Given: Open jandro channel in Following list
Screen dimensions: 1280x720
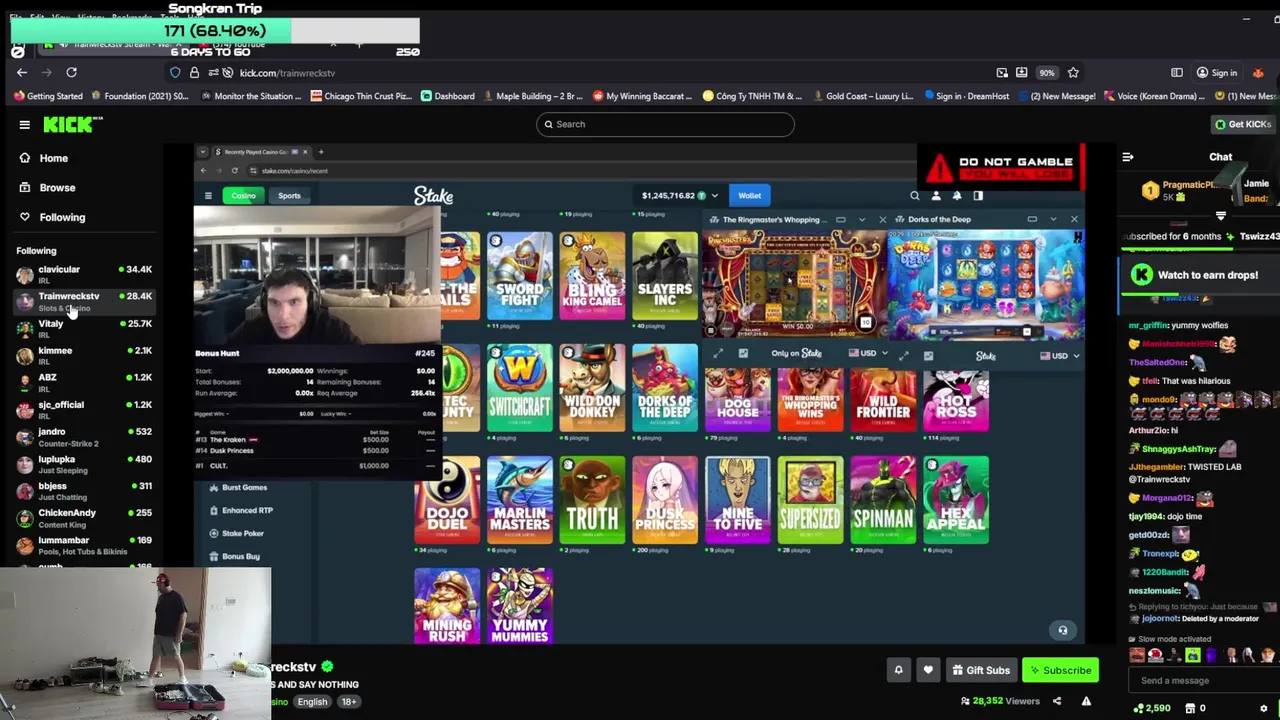Looking at the screenshot, I should [84, 436].
